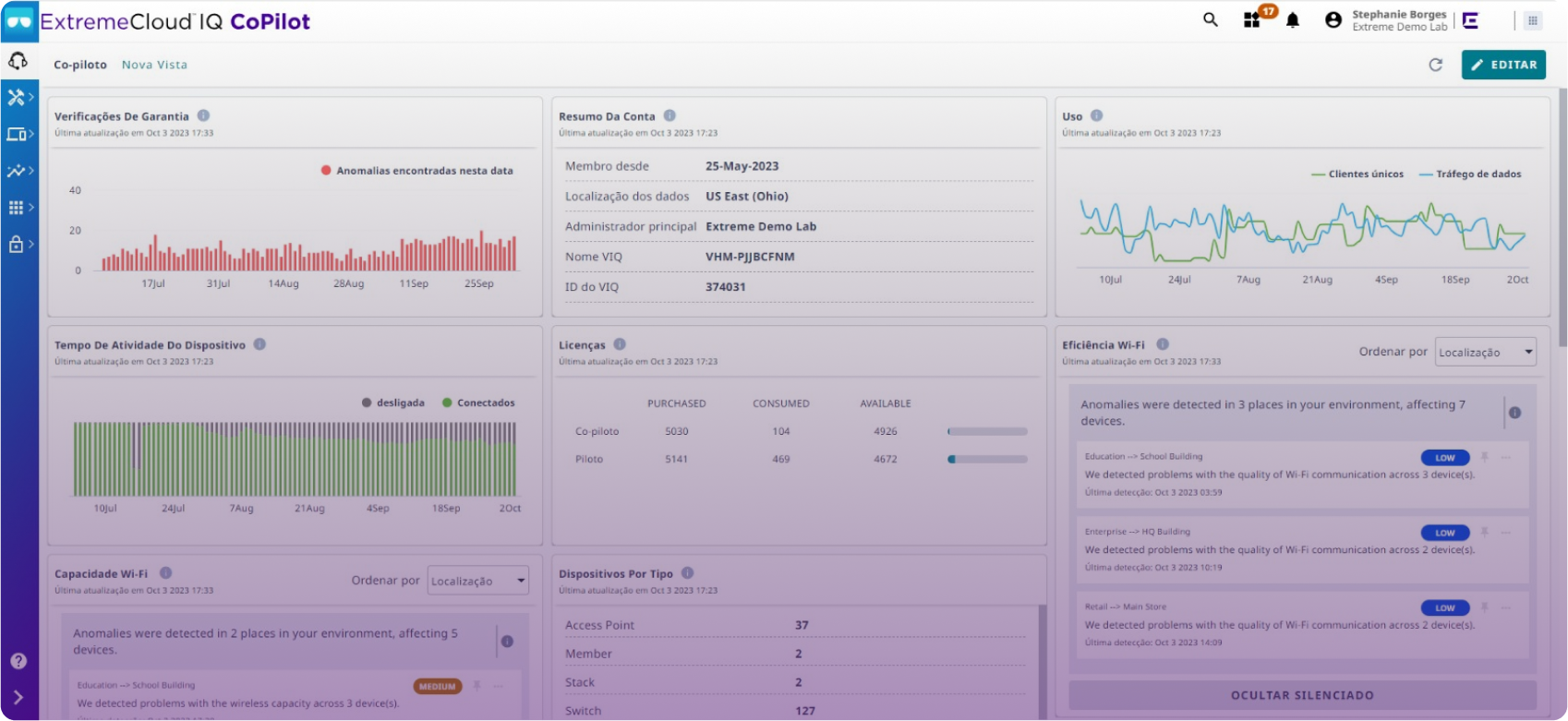Toggle the Clientes únicos legend series
This screenshot has height=721, width=1568.
coord(1357,174)
